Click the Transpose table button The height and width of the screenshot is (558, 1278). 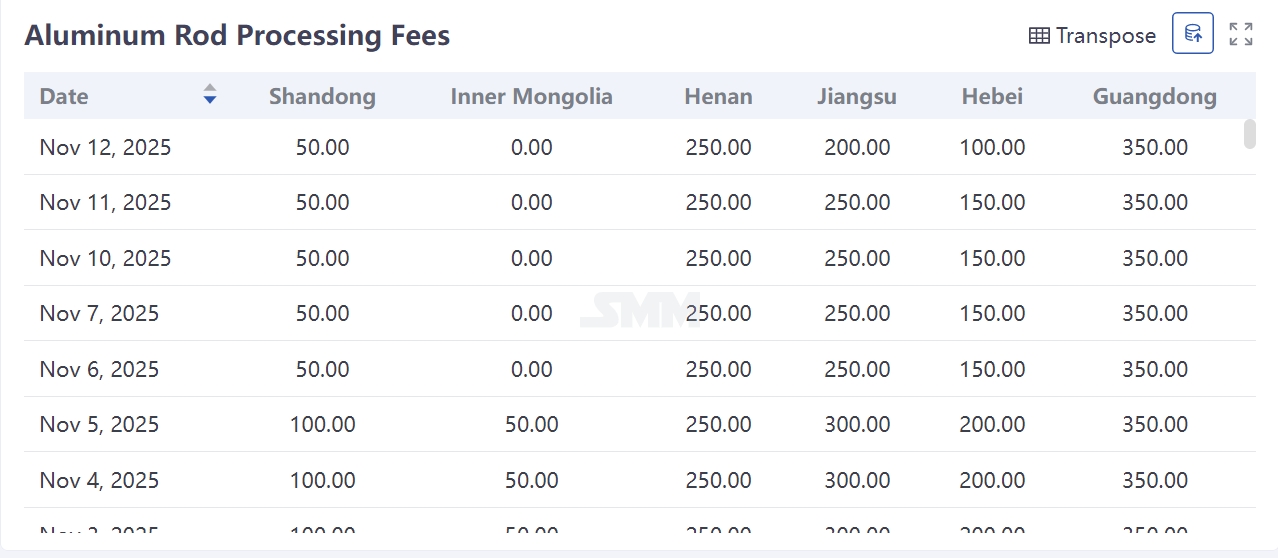pos(1092,35)
